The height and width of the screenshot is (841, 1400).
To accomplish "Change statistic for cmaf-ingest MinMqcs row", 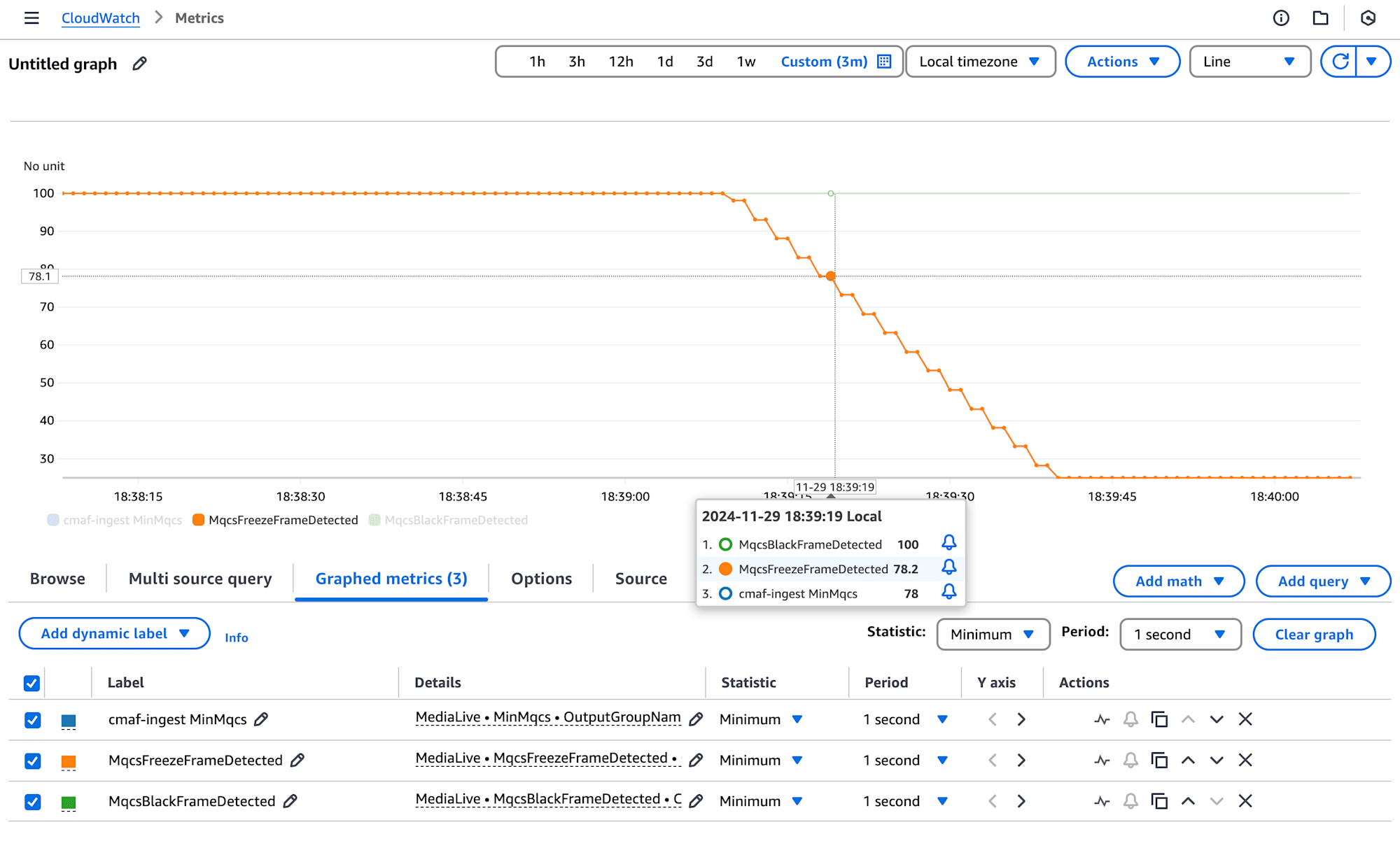I will coord(761,719).
